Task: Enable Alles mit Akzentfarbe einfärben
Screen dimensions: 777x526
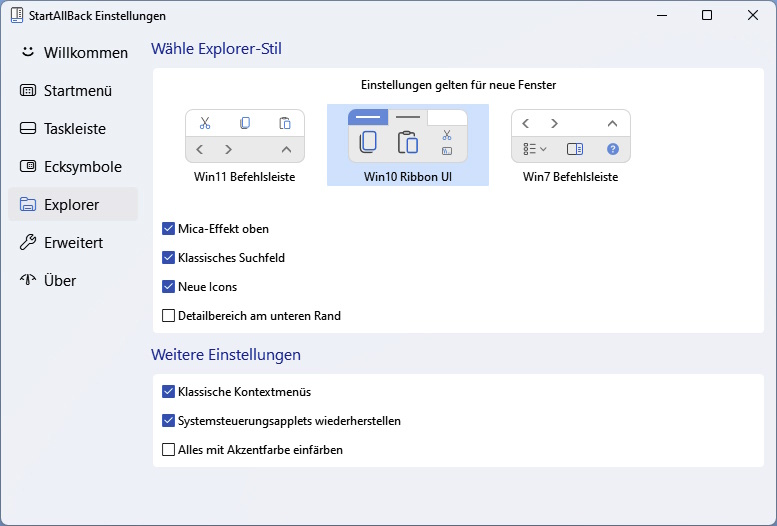Action: pyautogui.click(x=168, y=450)
